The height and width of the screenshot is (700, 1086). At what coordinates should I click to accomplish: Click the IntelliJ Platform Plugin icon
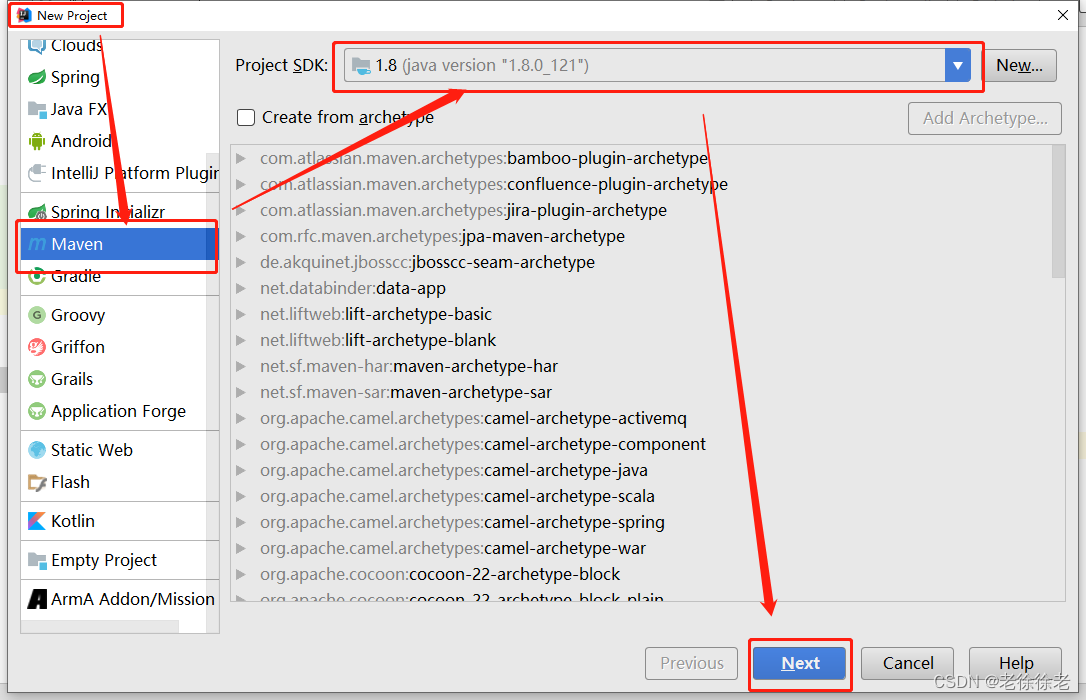click(37, 173)
